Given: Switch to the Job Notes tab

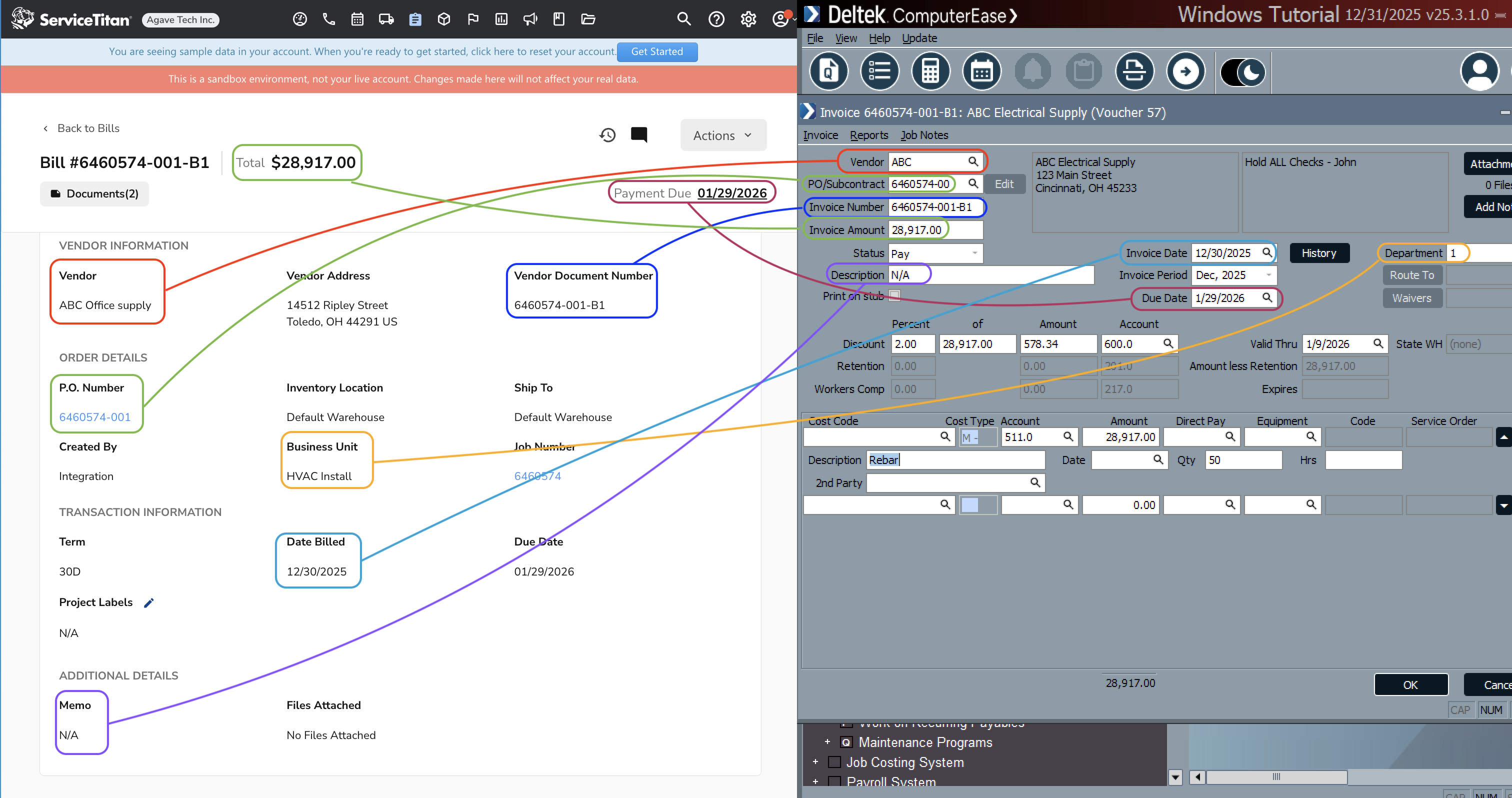Looking at the screenshot, I should point(924,135).
